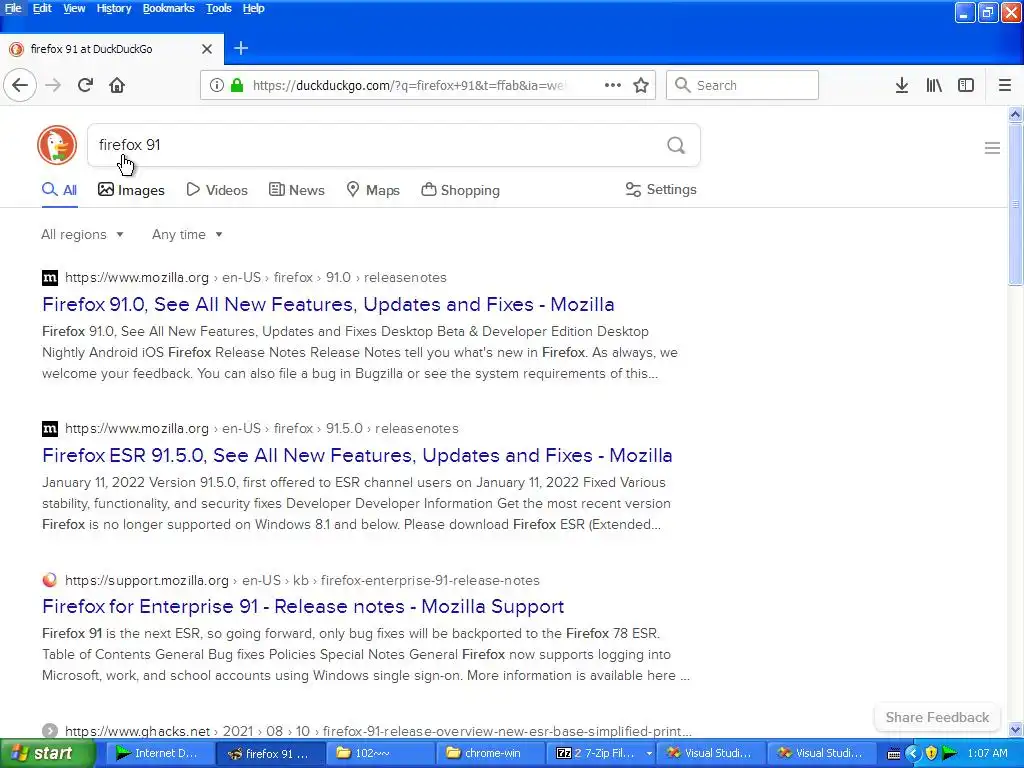The image size is (1024, 768).
Task: Switch to the News tab
Action: tap(296, 190)
